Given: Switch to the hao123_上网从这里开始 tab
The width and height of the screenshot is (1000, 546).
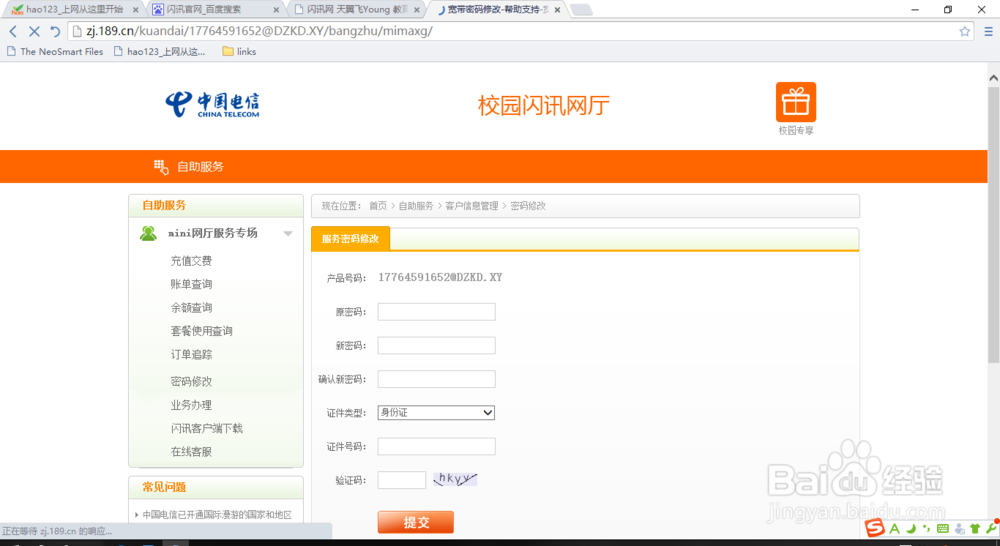Looking at the screenshot, I should point(75,10).
